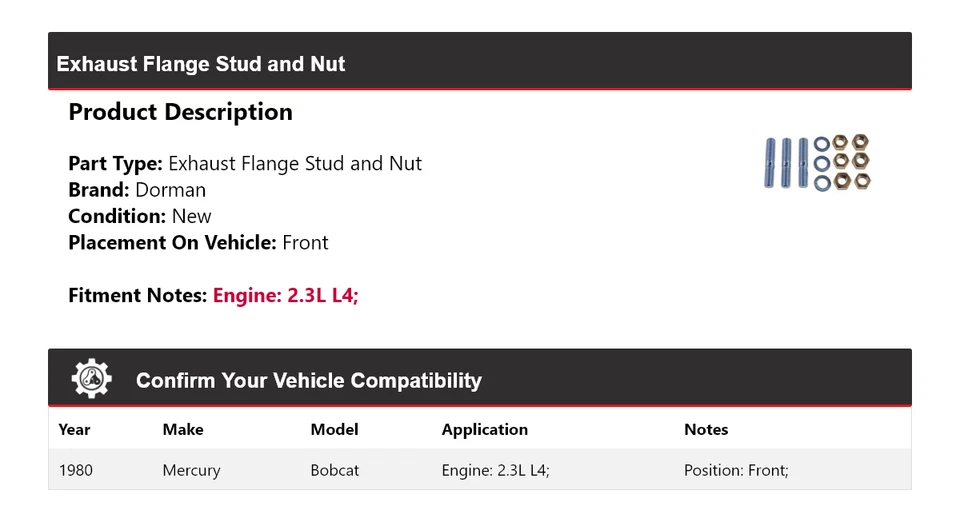
Task: Select the Mercury make cell
Action: click(191, 470)
